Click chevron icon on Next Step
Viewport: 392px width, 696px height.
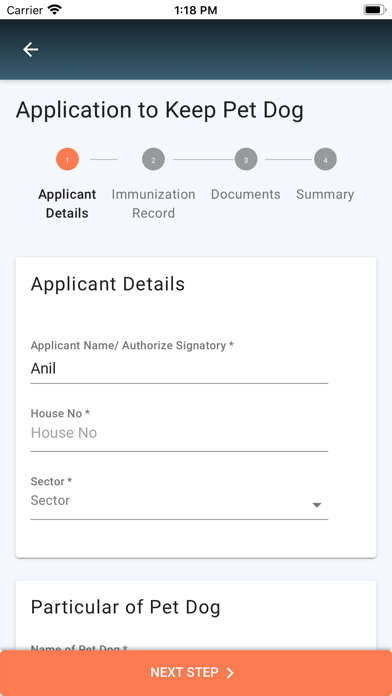[230, 673]
